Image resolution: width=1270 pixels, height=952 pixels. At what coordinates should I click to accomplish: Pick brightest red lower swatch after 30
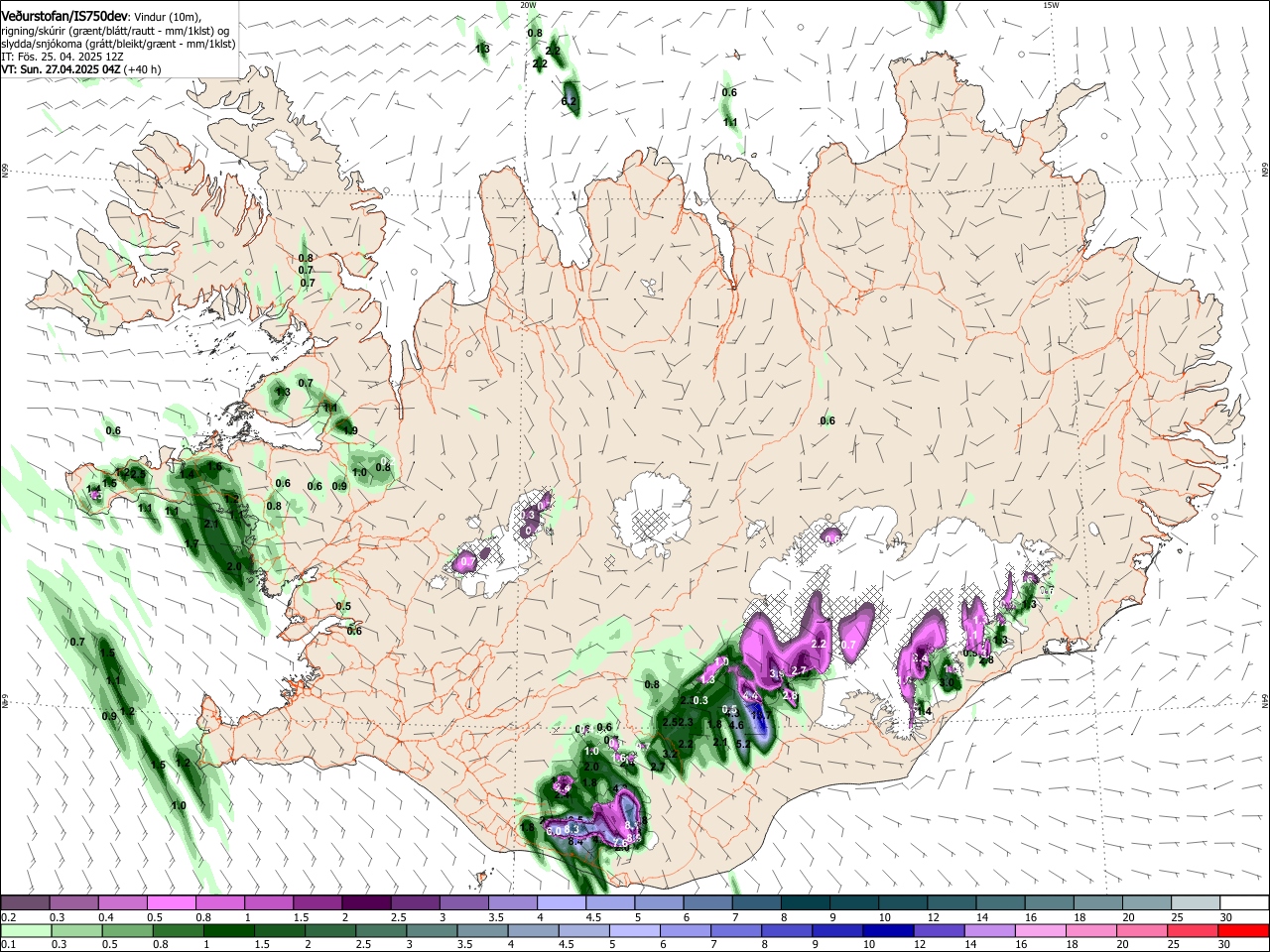click(x=1242, y=930)
